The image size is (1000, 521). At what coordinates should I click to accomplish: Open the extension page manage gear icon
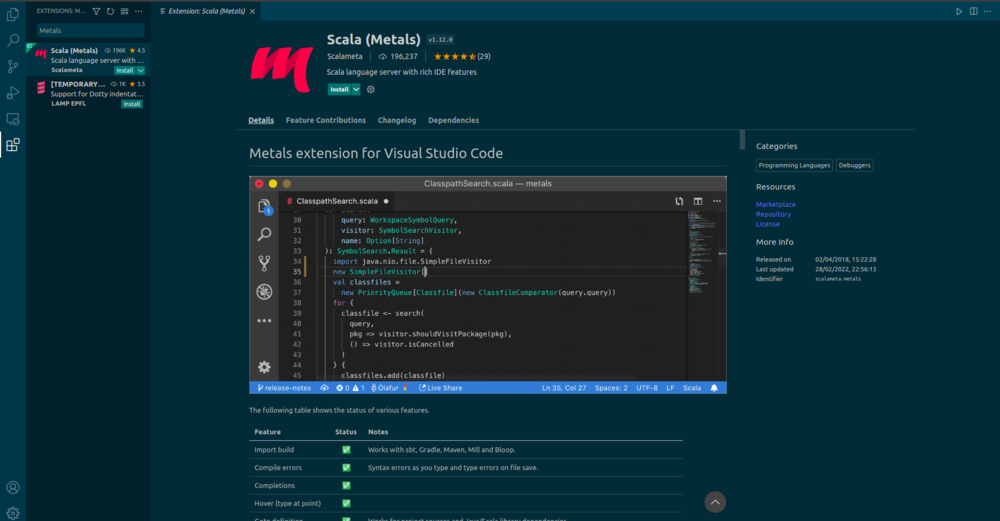tap(371, 90)
